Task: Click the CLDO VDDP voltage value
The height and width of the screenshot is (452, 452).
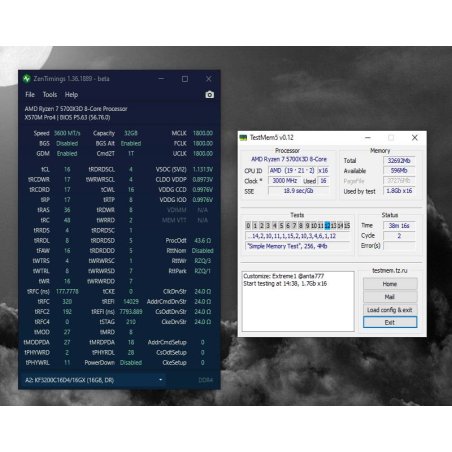Action: point(203,180)
